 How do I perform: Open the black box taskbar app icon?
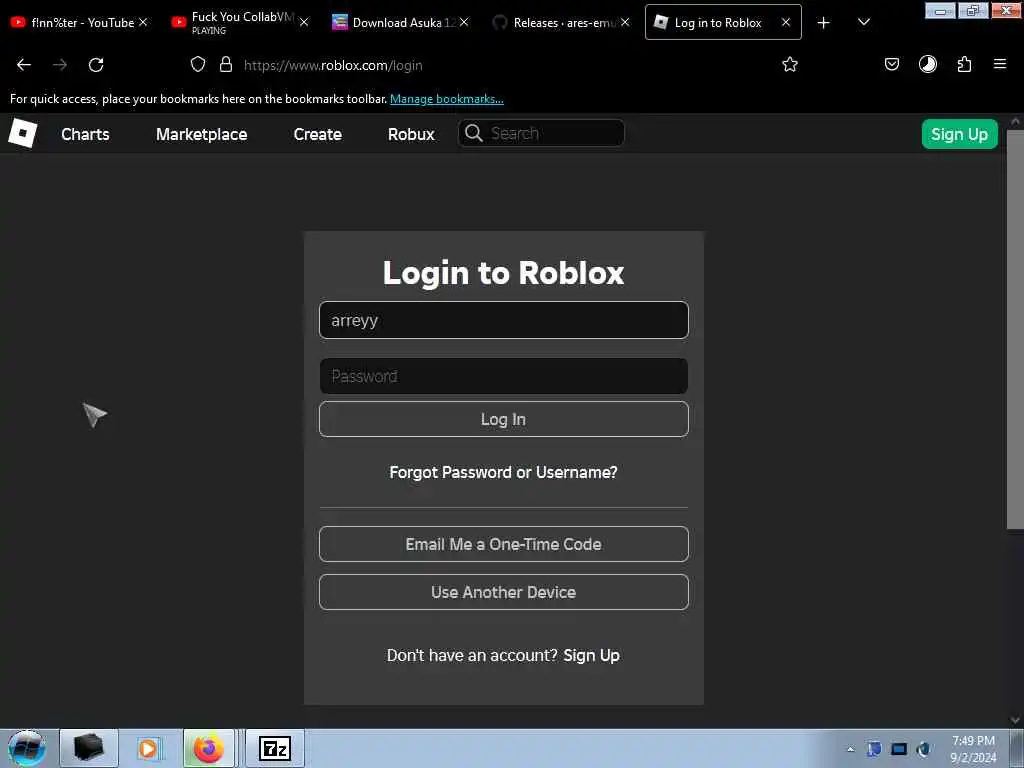pyautogui.click(x=89, y=748)
